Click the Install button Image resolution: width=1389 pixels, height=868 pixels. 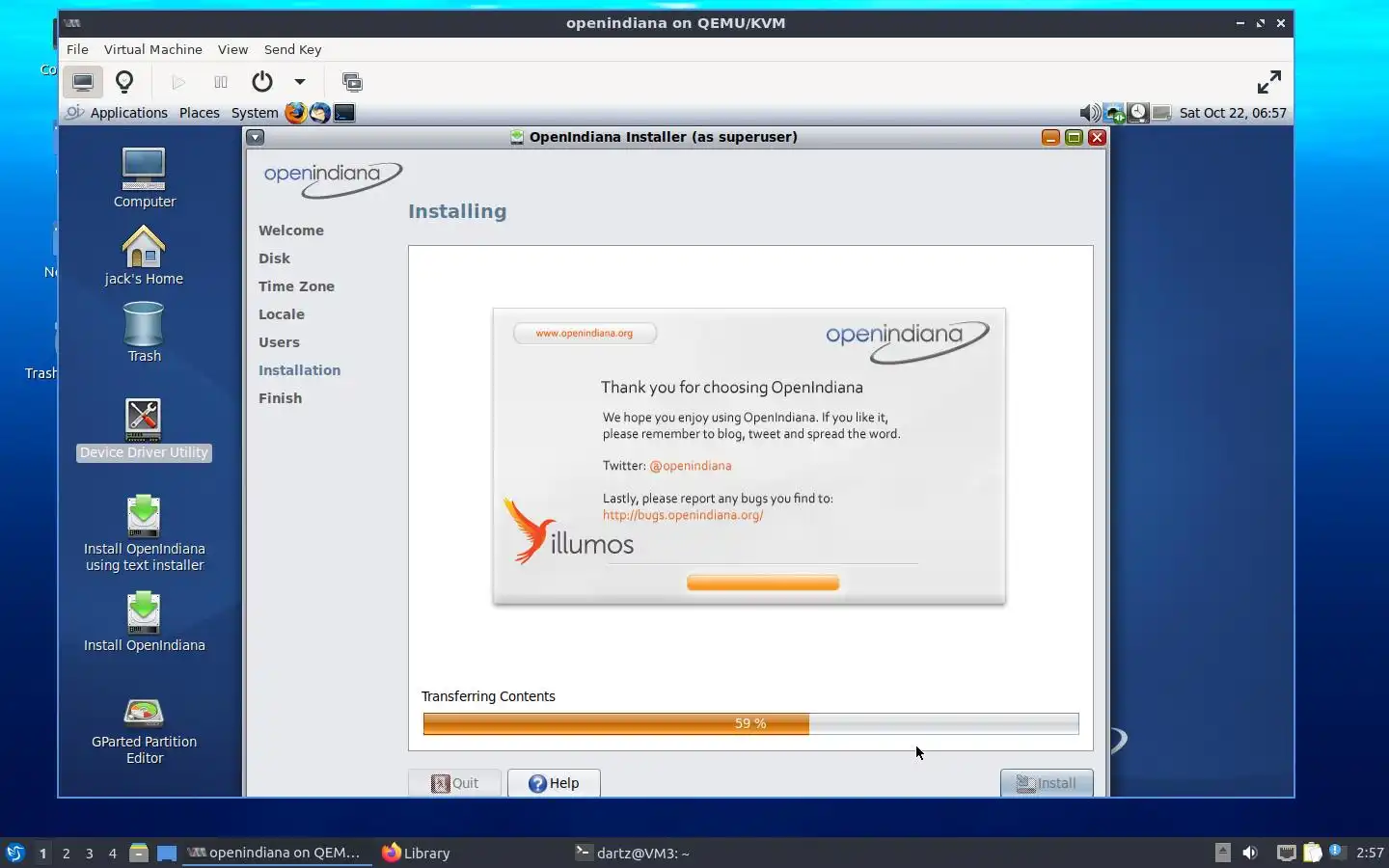pyautogui.click(x=1047, y=783)
